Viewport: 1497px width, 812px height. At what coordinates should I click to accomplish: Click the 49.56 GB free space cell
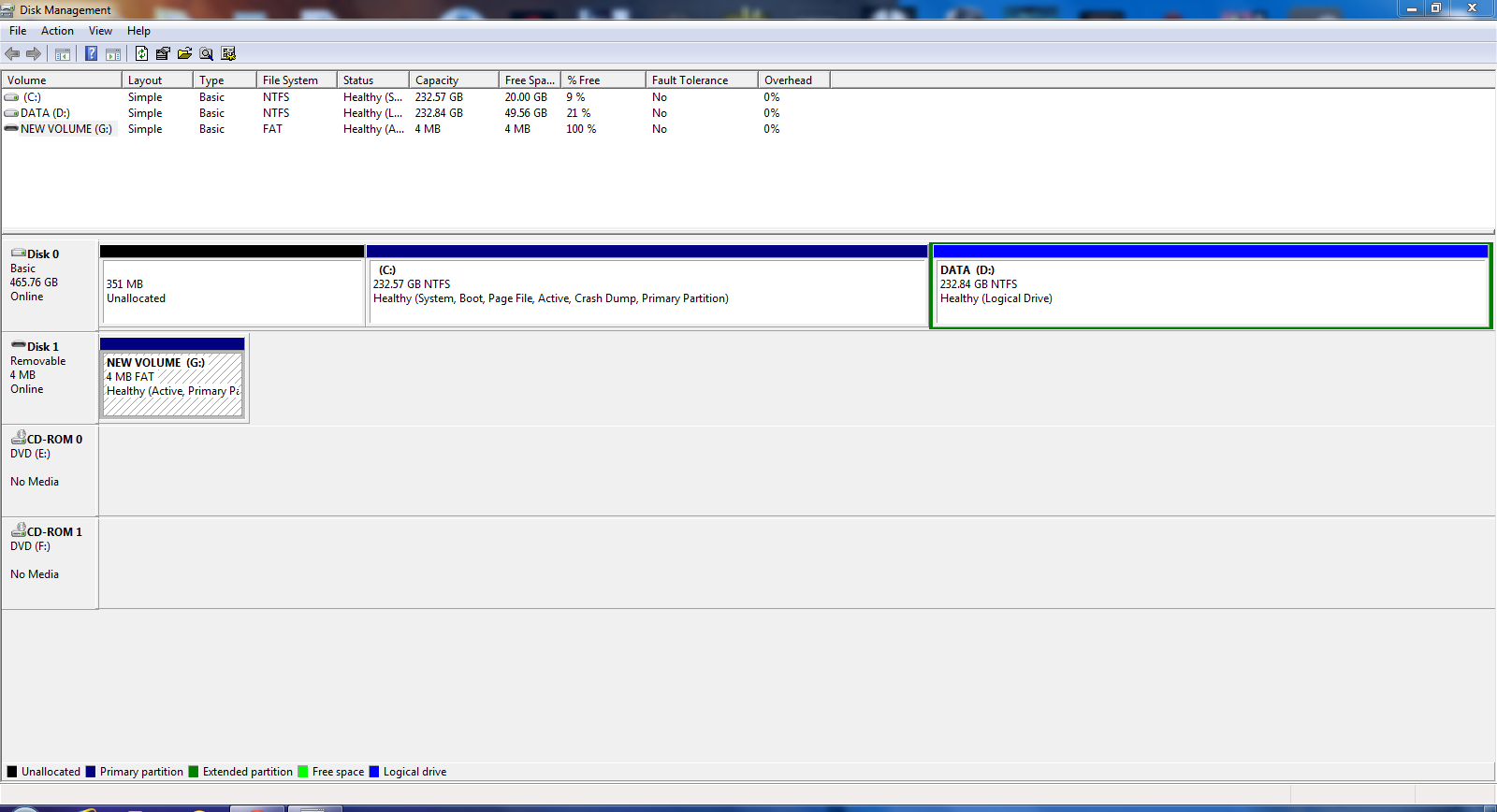click(526, 113)
